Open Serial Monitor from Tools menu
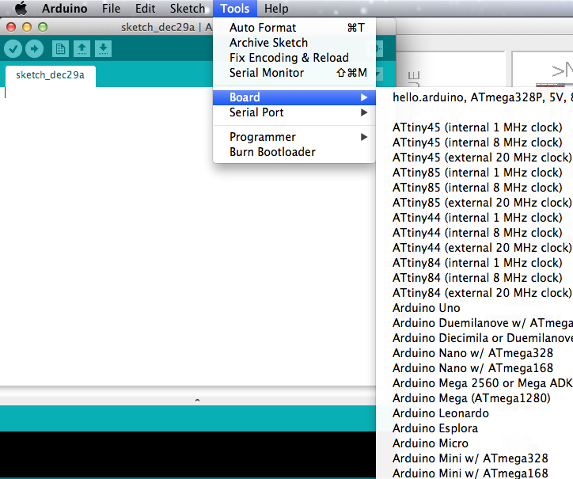573x479 pixels. click(x=294, y=73)
